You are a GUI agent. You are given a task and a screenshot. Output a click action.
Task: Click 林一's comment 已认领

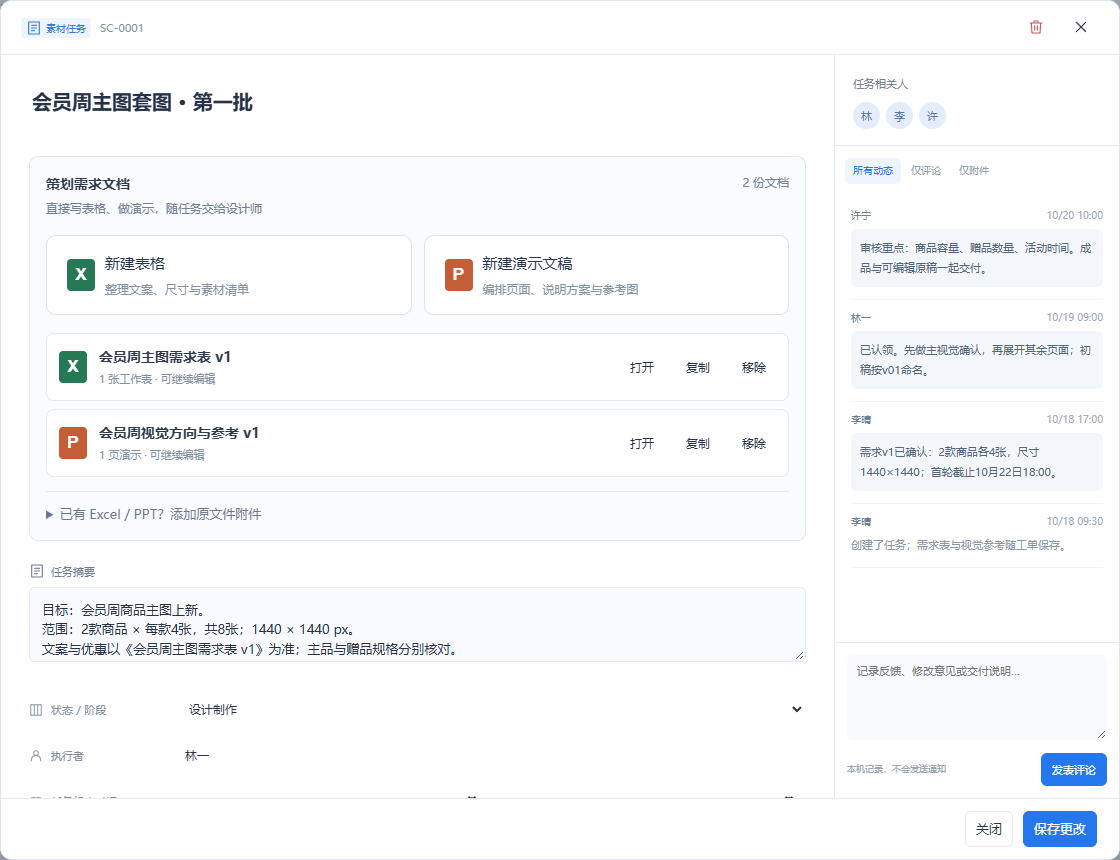(976, 360)
